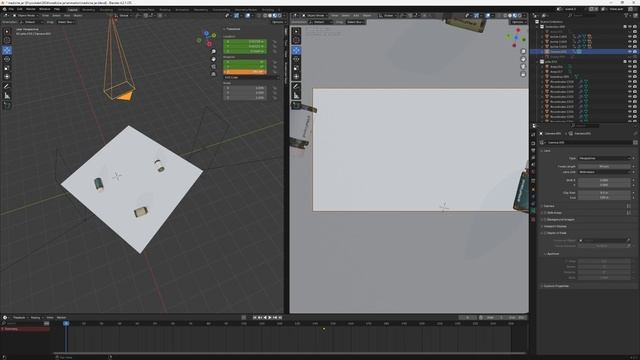Select the Annotate tool in left viewport
This screenshot has width=640, height=360.
[7, 87]
